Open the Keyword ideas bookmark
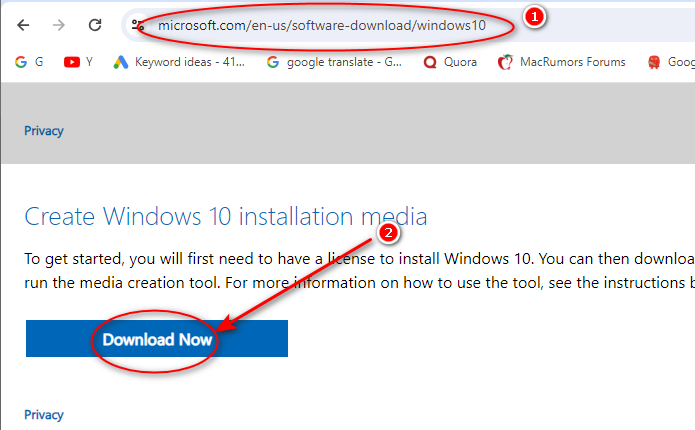The height and width of the screenshot is (430, 695). tap(179, 62)
